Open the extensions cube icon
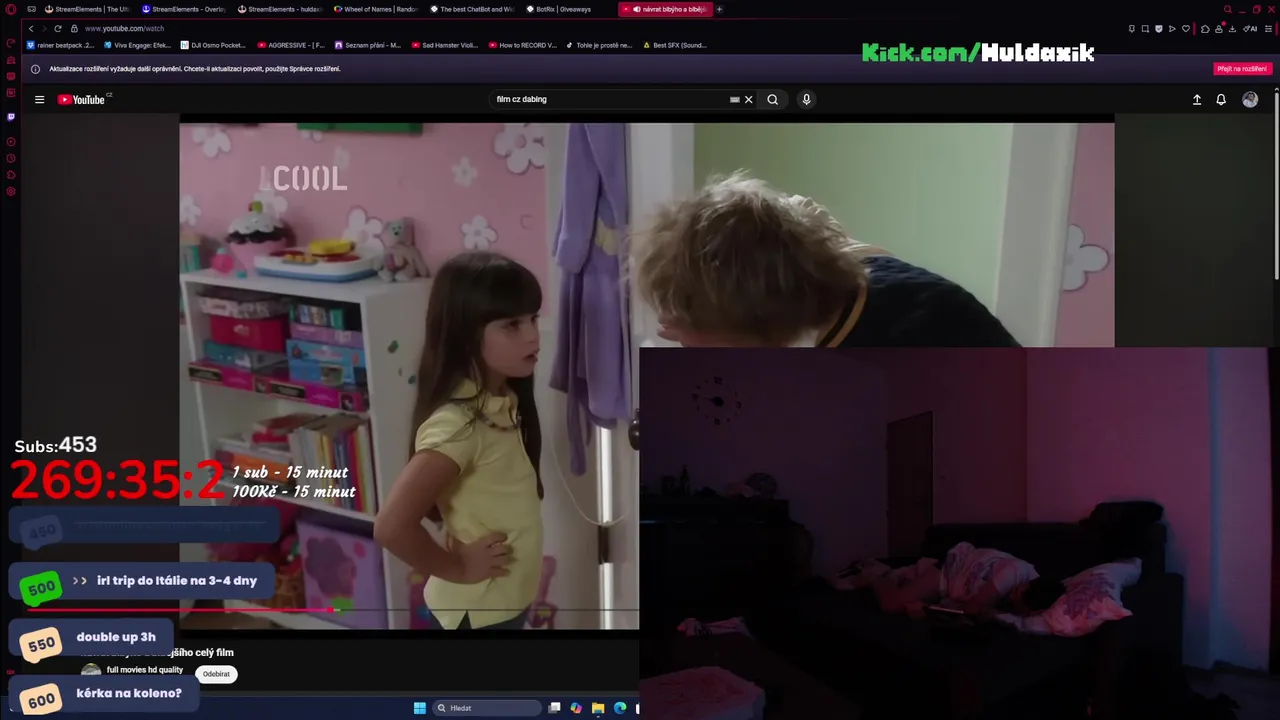Image resolution: width=1280 pixels, height=720 pixels. (1205, 28)
